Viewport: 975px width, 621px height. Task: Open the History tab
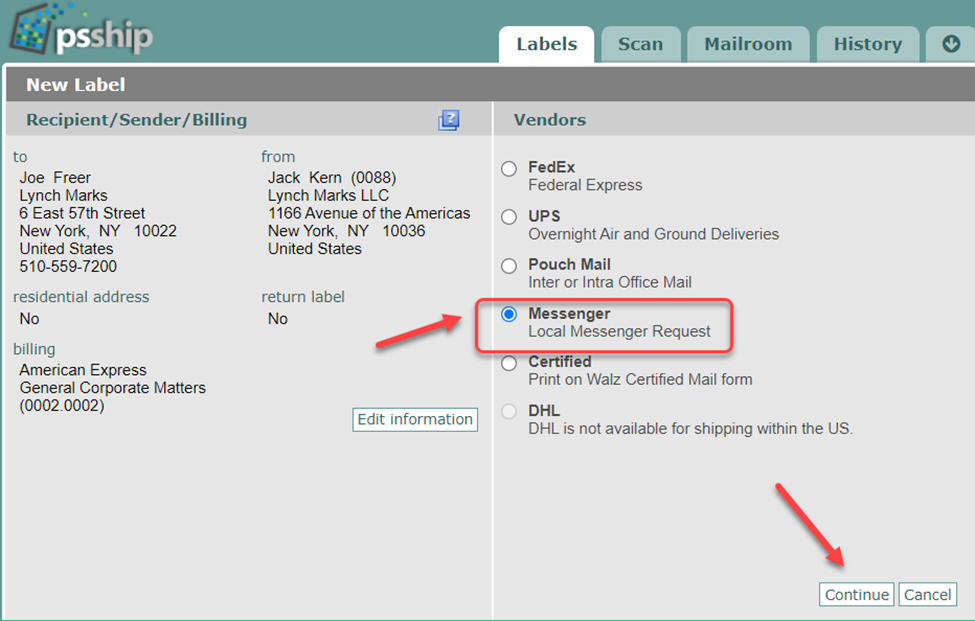[867, 44]
